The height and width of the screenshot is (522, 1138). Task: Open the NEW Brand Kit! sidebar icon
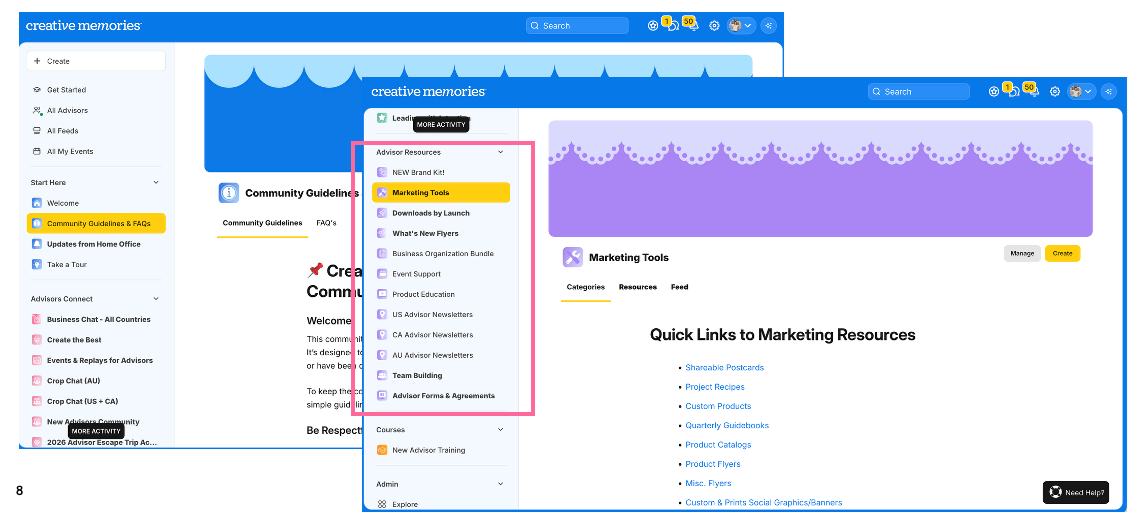[x=382, y=172]
